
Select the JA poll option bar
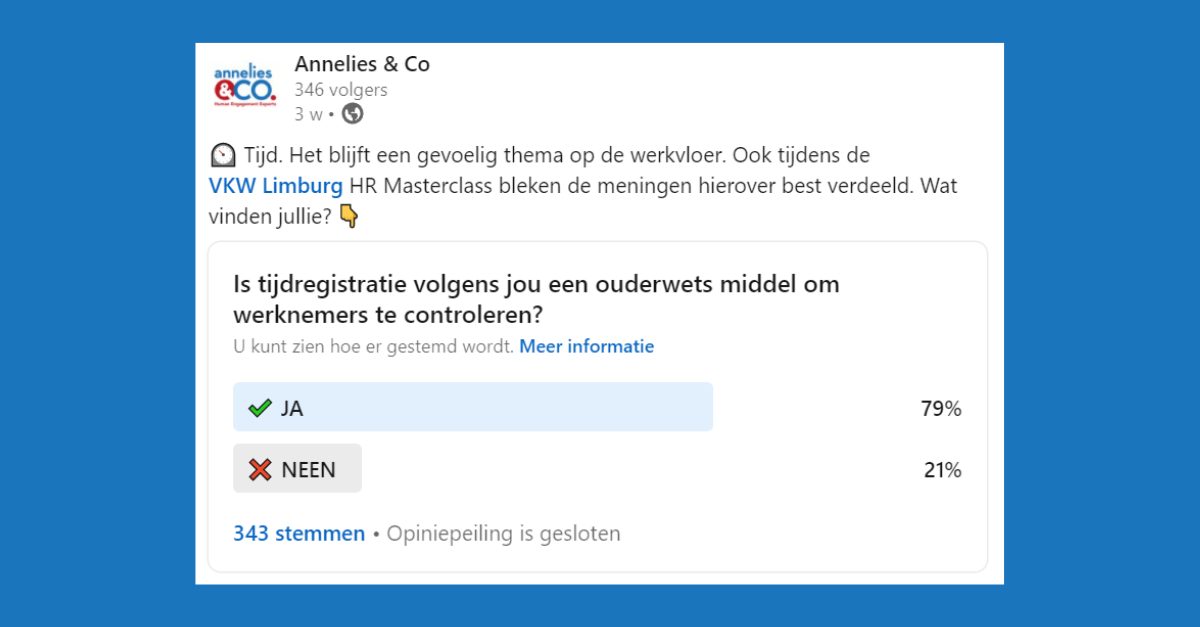tap(473, 407)
